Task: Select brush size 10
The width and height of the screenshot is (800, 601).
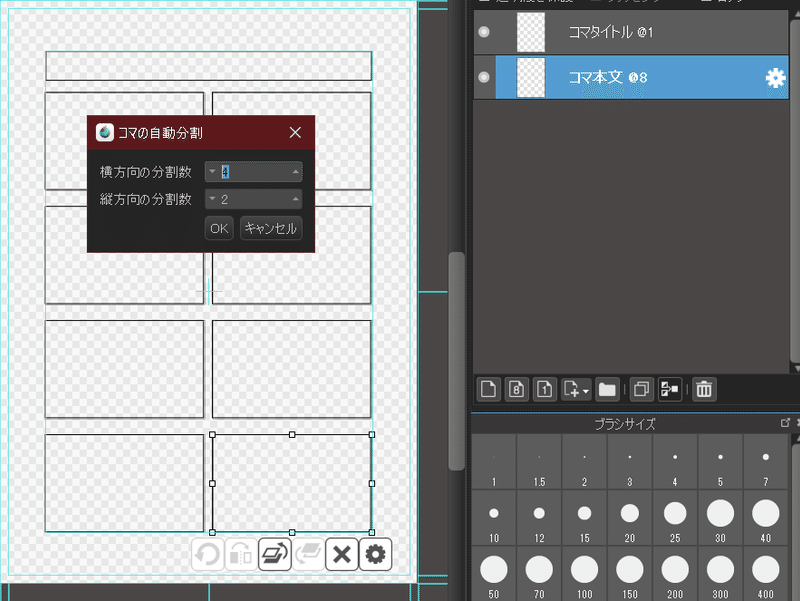Action: (494, 518)
